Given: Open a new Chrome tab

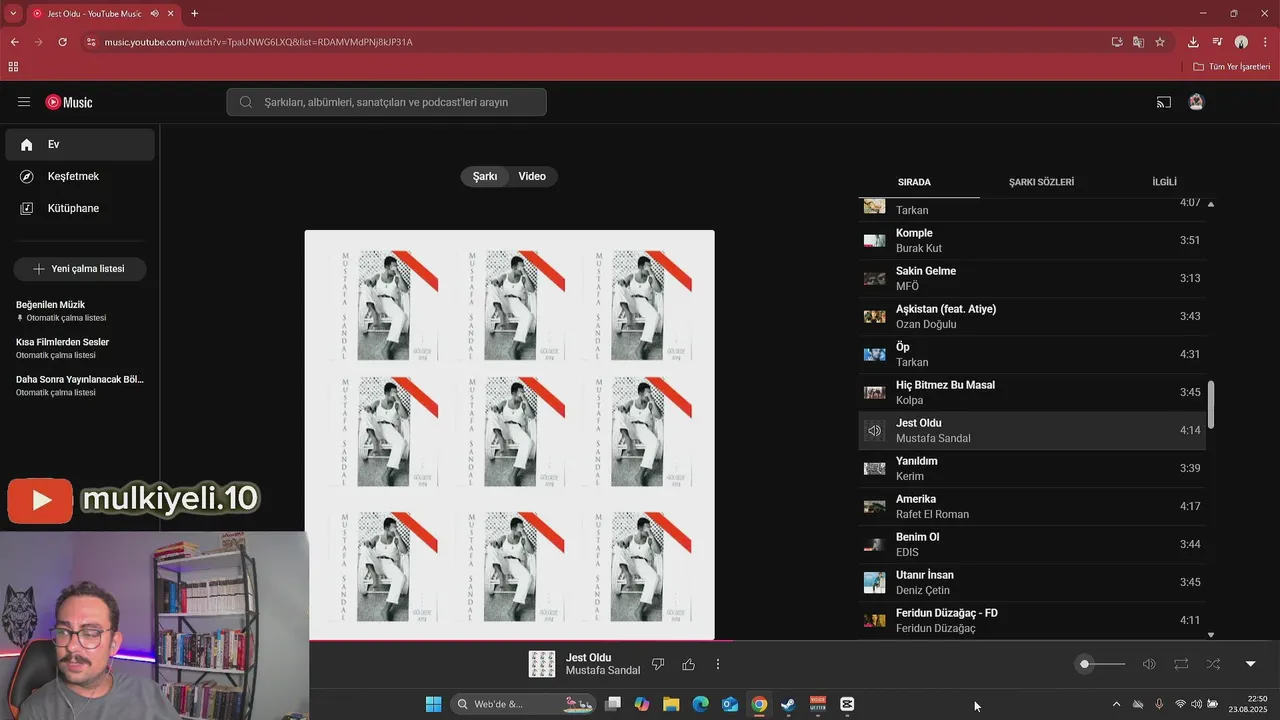Looking at the screenshot, I should click(x=194, y=13).
